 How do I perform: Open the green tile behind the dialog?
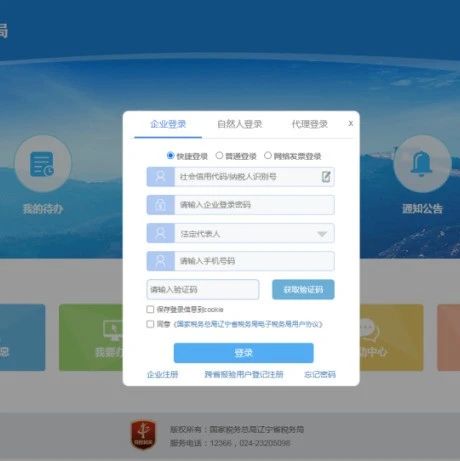[x=91, y=337]
